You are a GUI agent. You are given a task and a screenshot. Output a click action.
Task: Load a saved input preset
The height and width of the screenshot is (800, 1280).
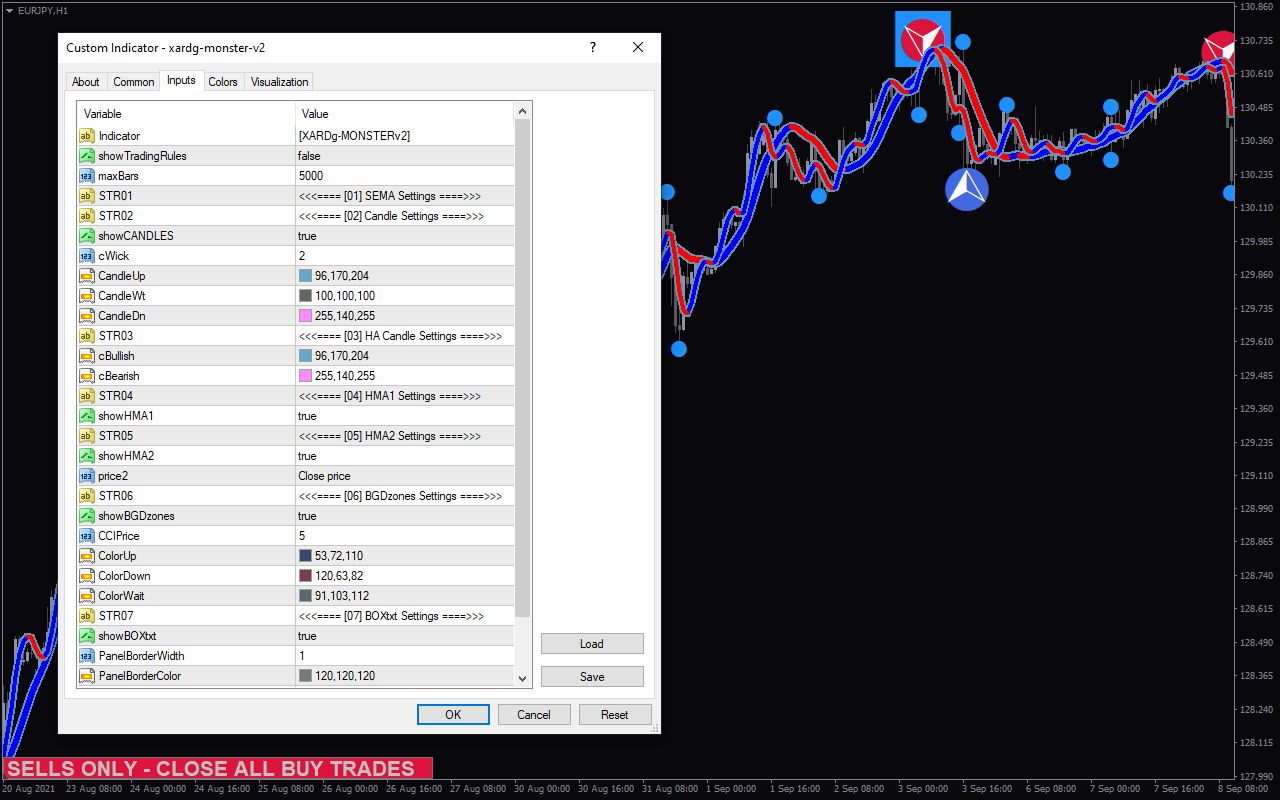[592, 643]
